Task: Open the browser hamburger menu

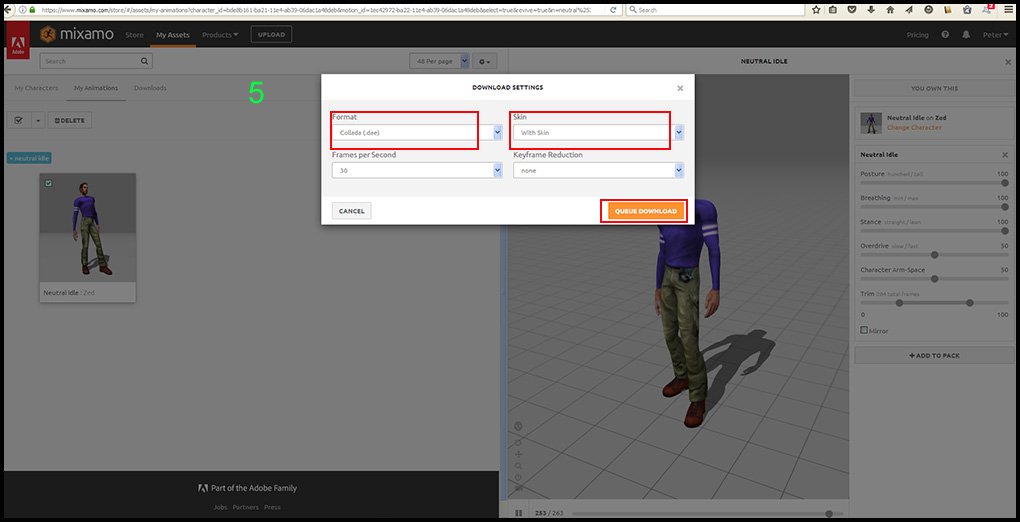Action: tap(1009, 10)
